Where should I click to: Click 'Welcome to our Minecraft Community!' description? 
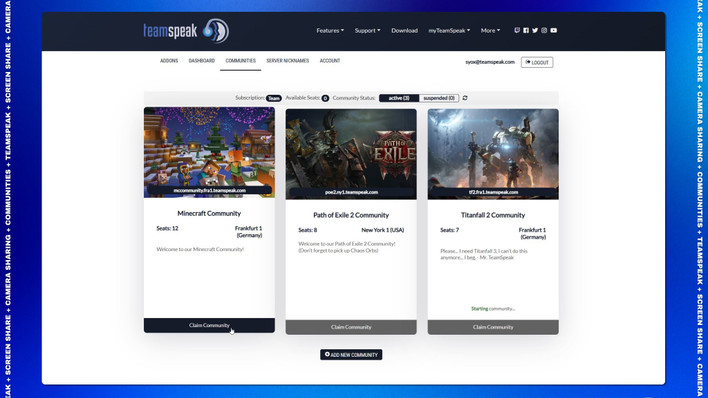pyautogui.click(x=200, y=249)
